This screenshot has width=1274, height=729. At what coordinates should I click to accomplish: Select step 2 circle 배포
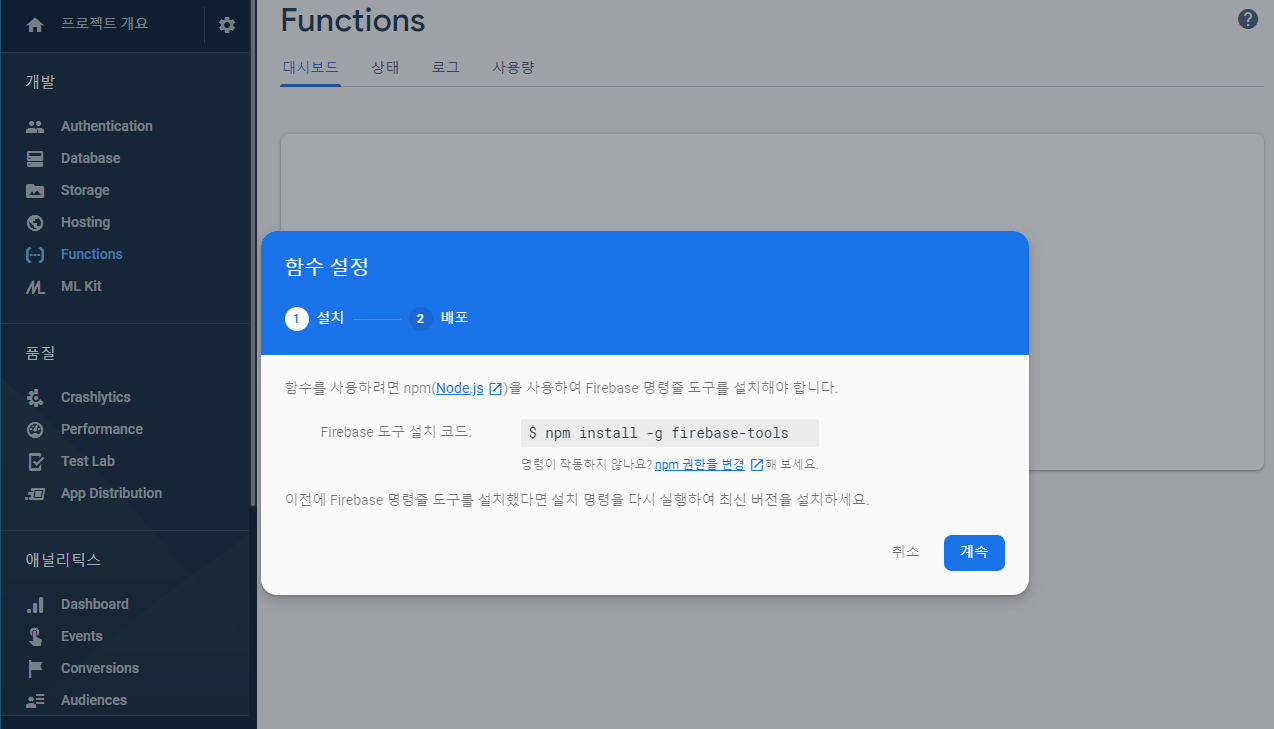(420, 318)
